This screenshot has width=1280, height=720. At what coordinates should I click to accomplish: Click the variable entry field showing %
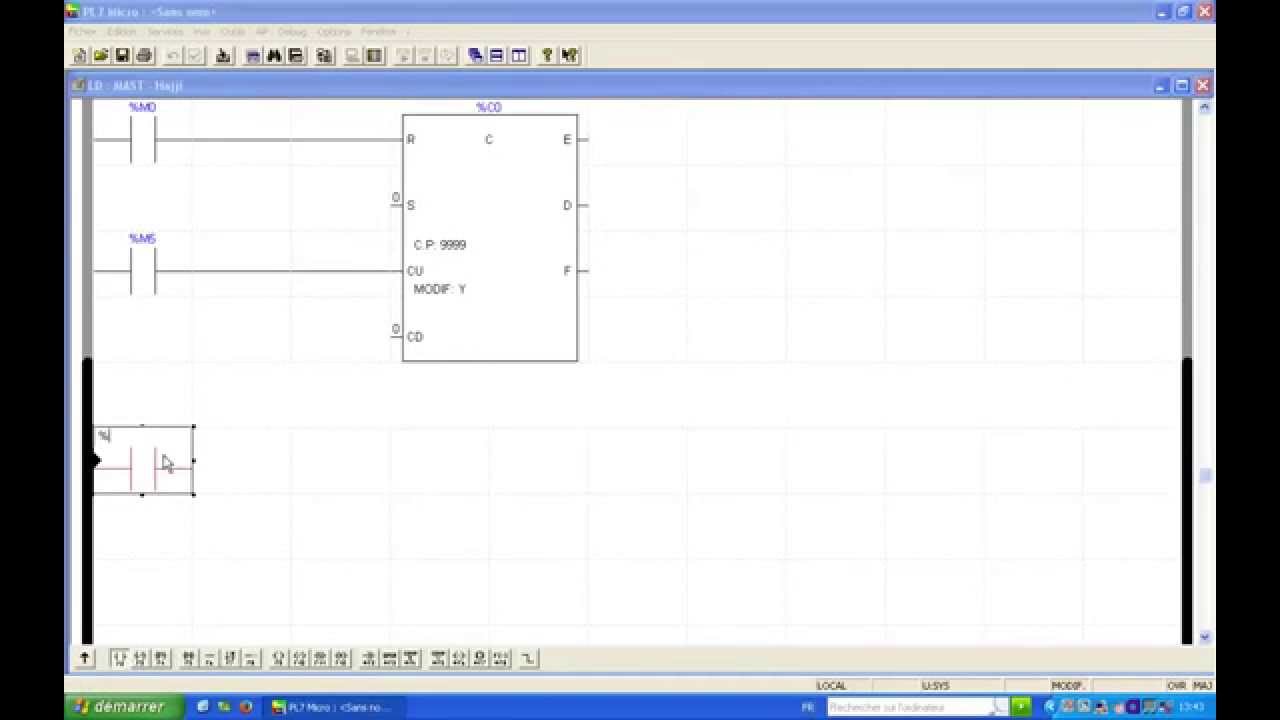[x=143, y=436]
